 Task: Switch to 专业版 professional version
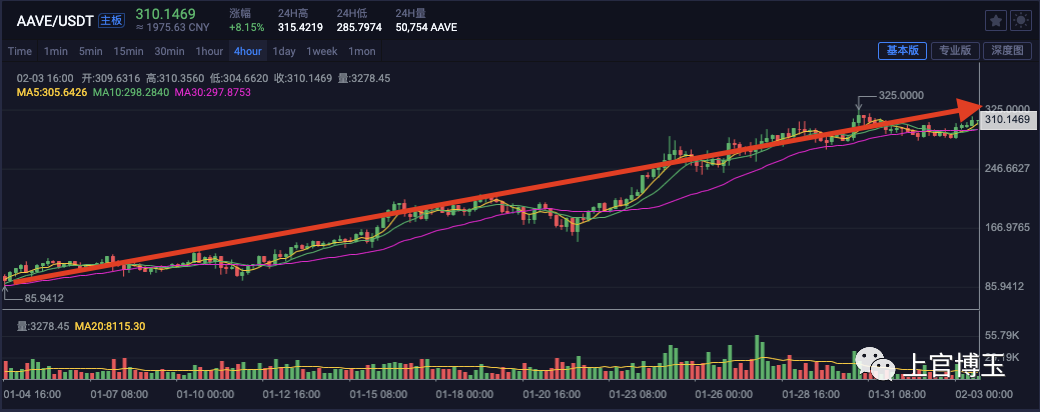955,50
